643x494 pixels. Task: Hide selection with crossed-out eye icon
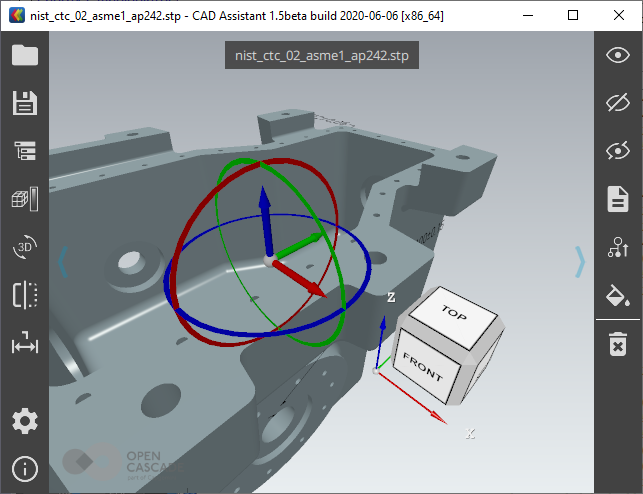pos(618,102)
